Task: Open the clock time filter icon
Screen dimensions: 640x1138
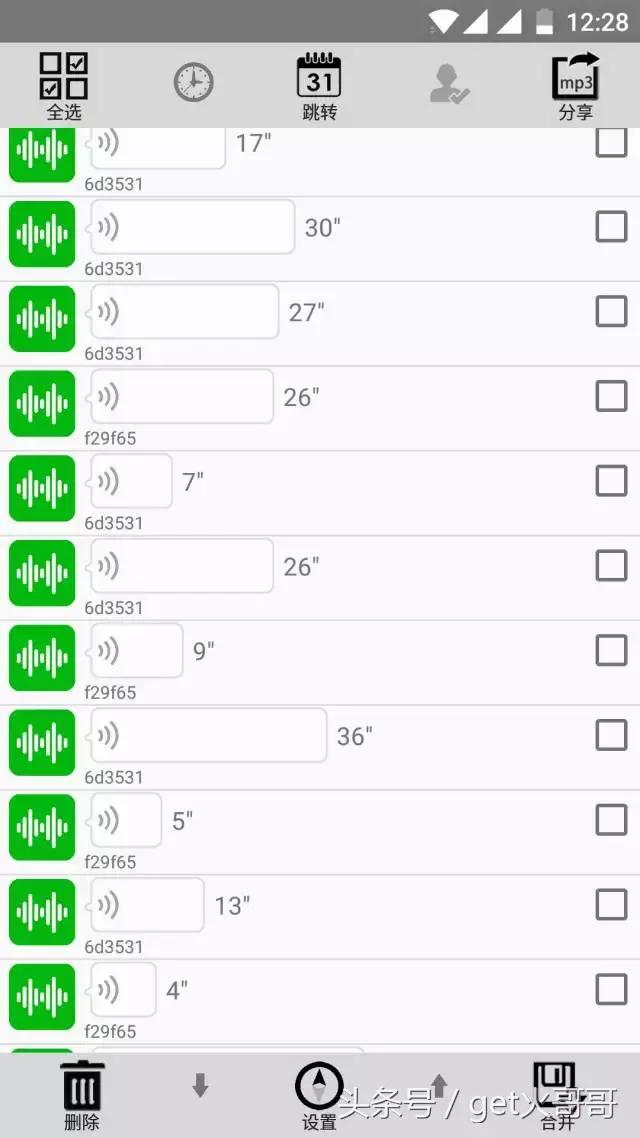Action: point(194,82)
